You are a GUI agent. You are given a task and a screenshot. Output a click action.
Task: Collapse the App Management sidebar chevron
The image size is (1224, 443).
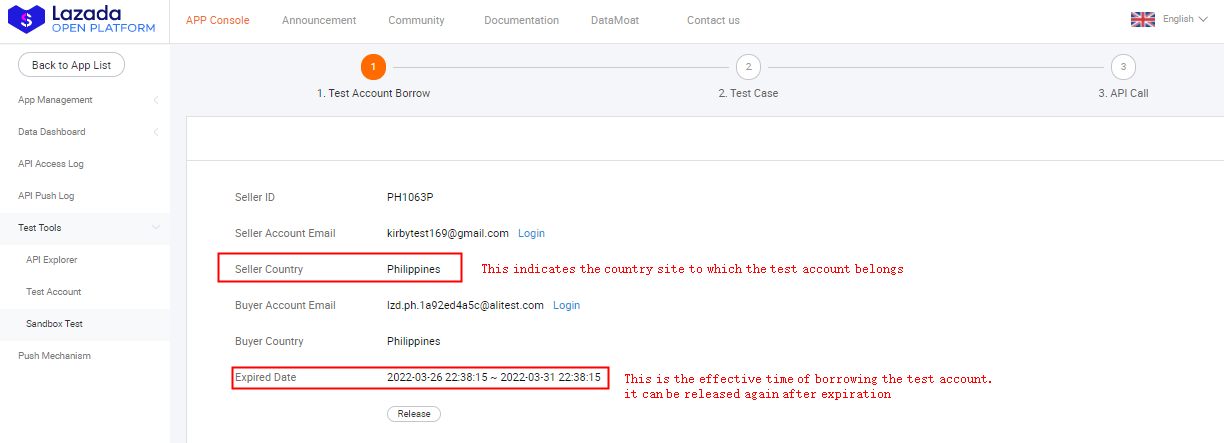click(x=156, y=100)
